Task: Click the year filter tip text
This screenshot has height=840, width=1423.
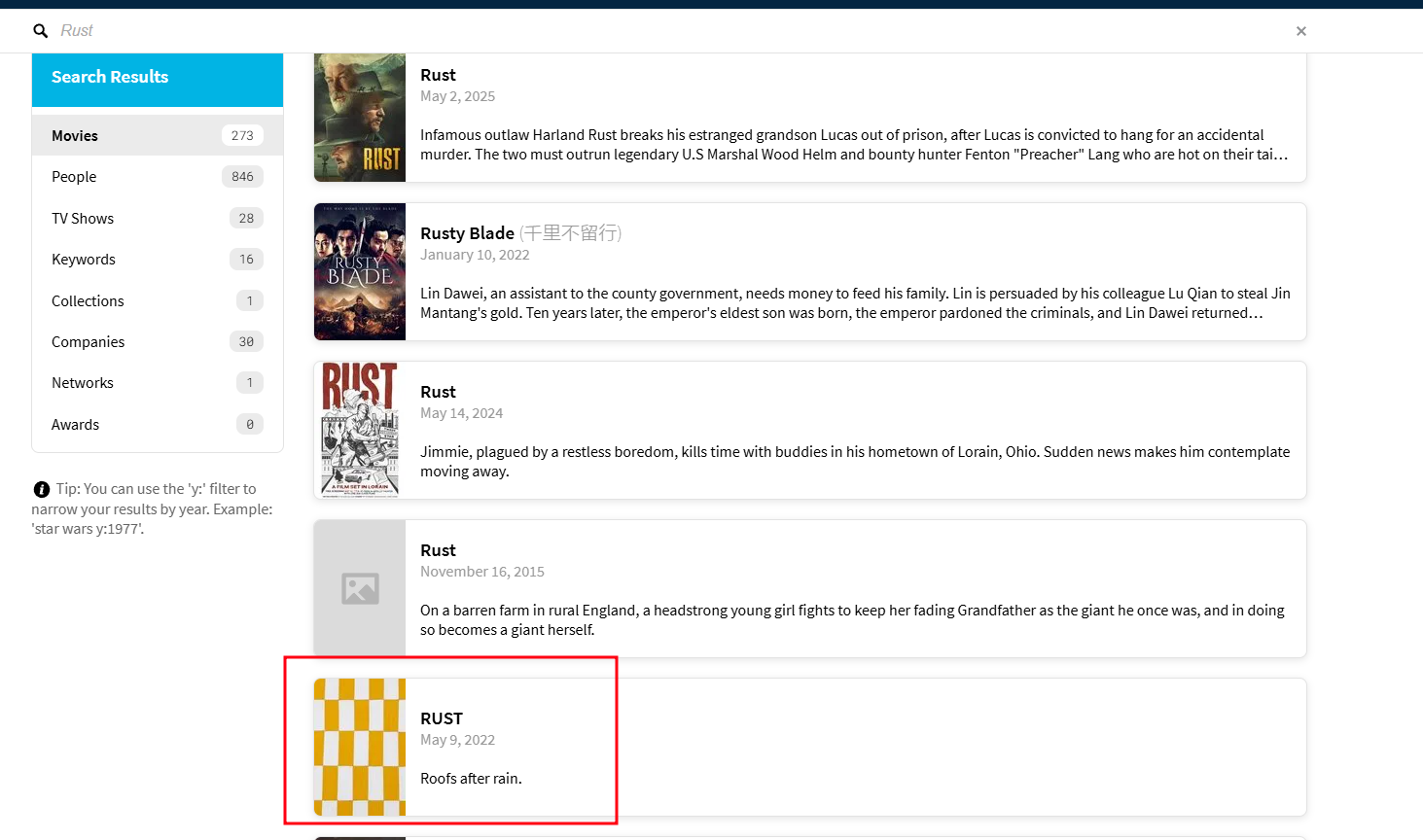Action: coord(153,508)
